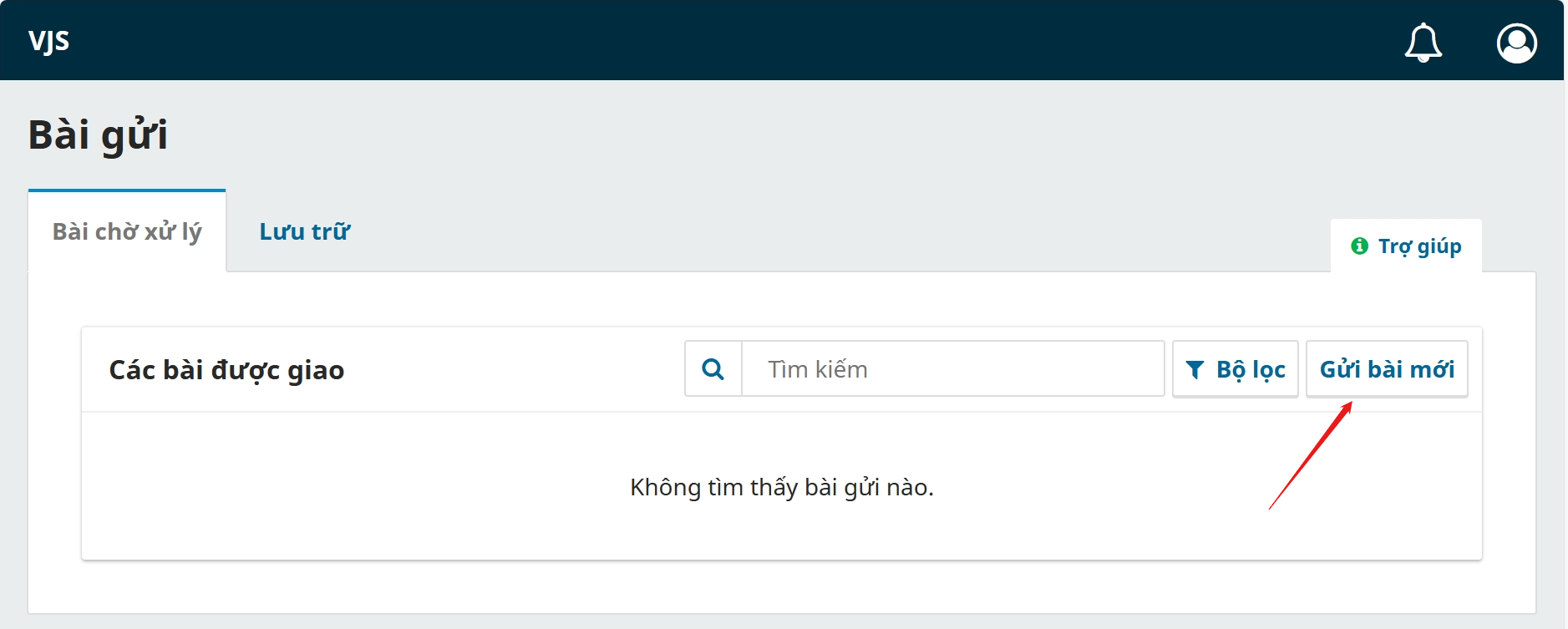Image resolution: width=1568 pixels, height=629 pixels.
Task: Open the user profile menu
Action: [1516, 43]
